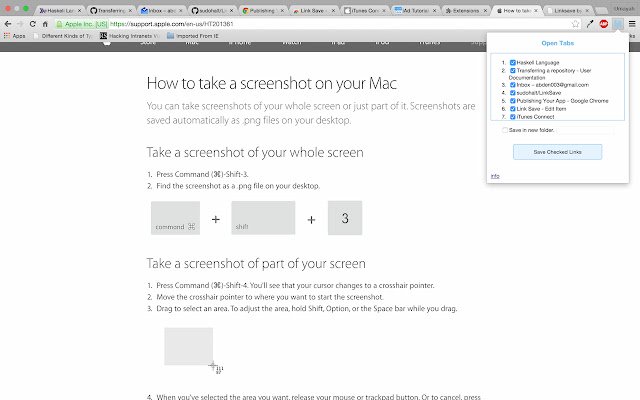Click the shift key image
Image resolution: width=640 pixels, height=400 pixels.
tap(263, 218)
